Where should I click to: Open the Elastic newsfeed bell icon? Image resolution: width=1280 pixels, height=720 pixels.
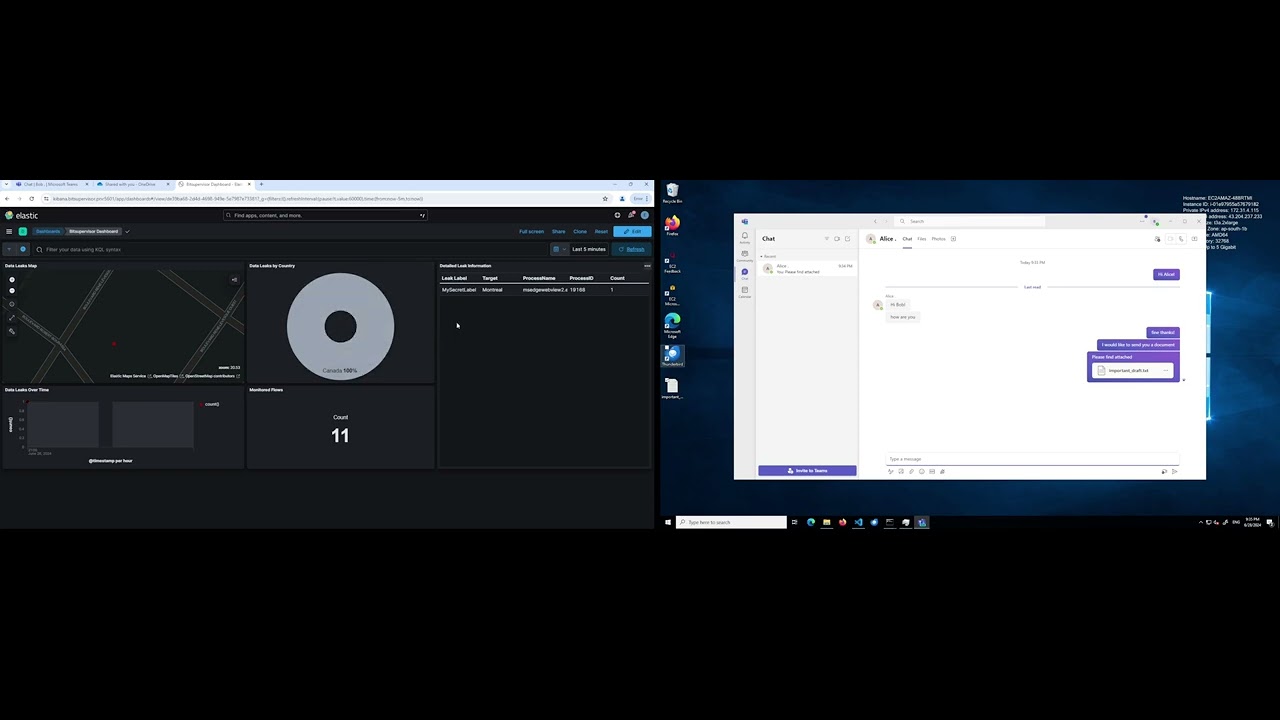[631, 215]
